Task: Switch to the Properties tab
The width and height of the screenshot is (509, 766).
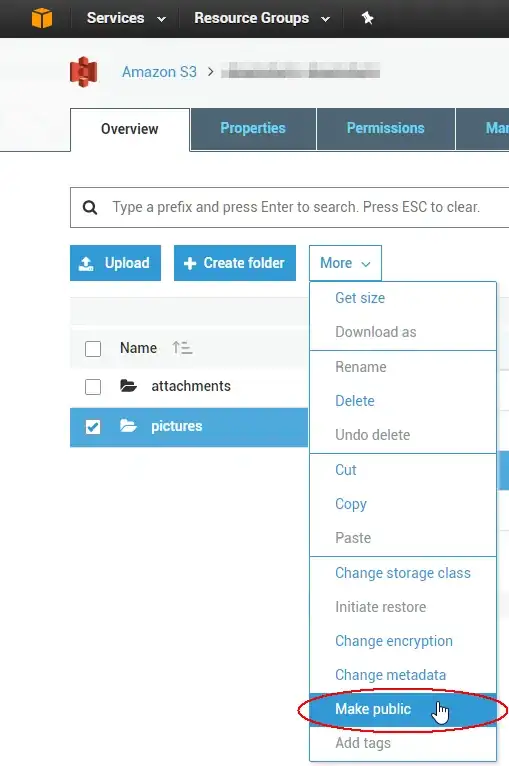Action: [x=253, y=128]
